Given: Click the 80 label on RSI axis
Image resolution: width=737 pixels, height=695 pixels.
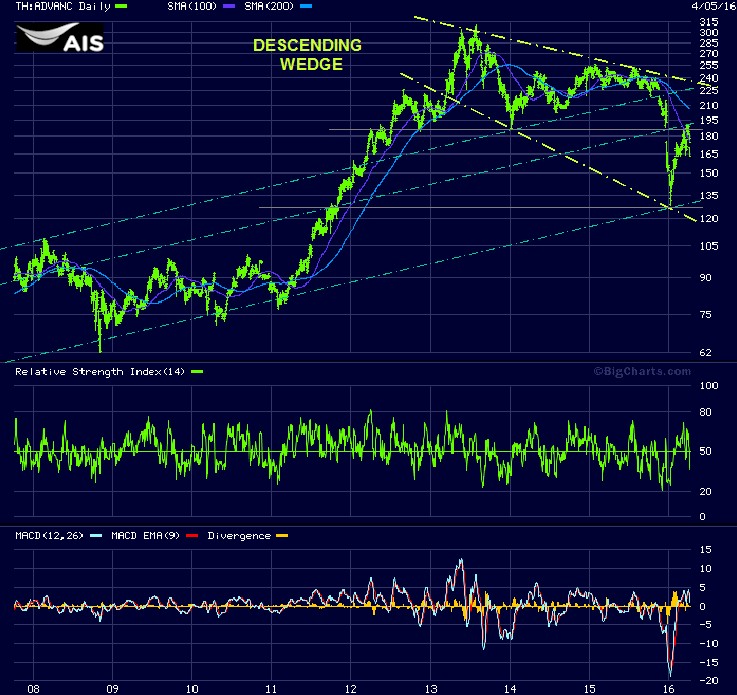Looking at the screenshot, I should click(x=706, y=413).
